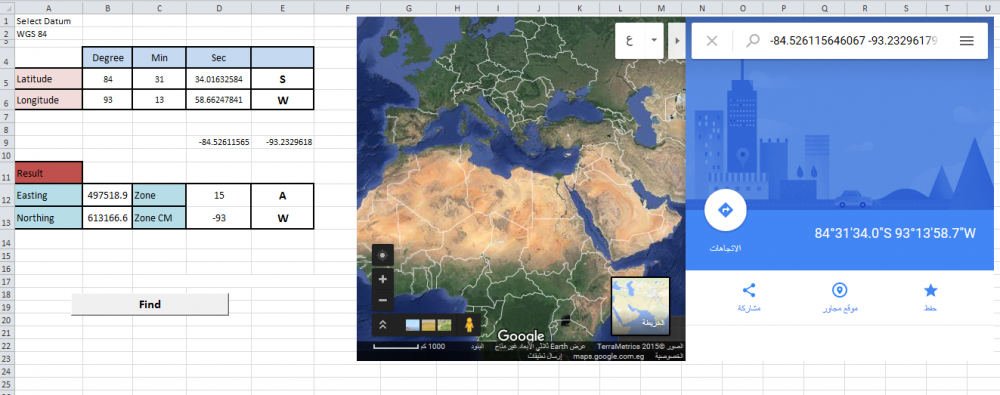
Task: Select the decimal longitude cell -93.2329618
Action: click(283, 142)
